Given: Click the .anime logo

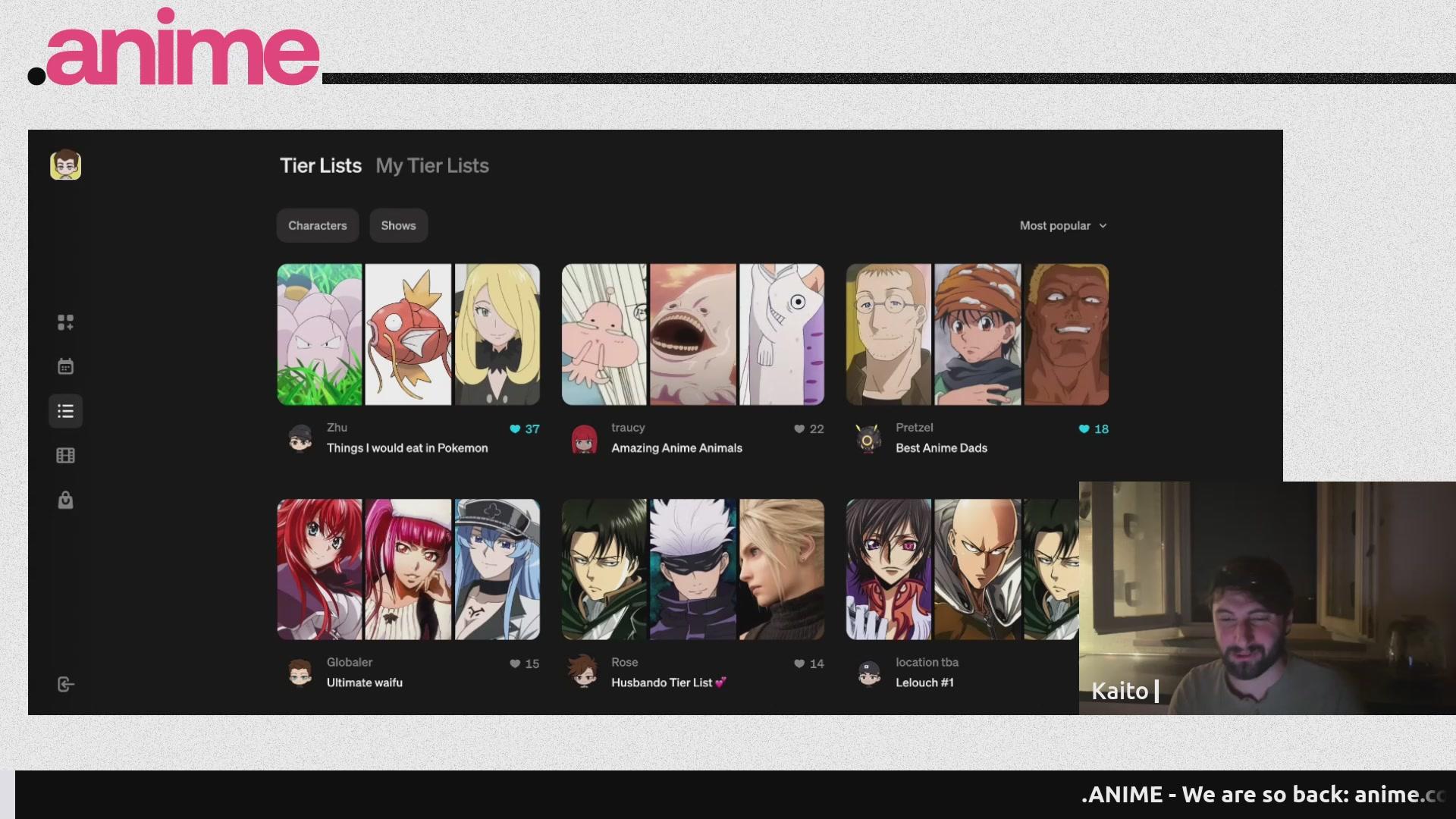Looking at the screenshot, I should [174, 47].
